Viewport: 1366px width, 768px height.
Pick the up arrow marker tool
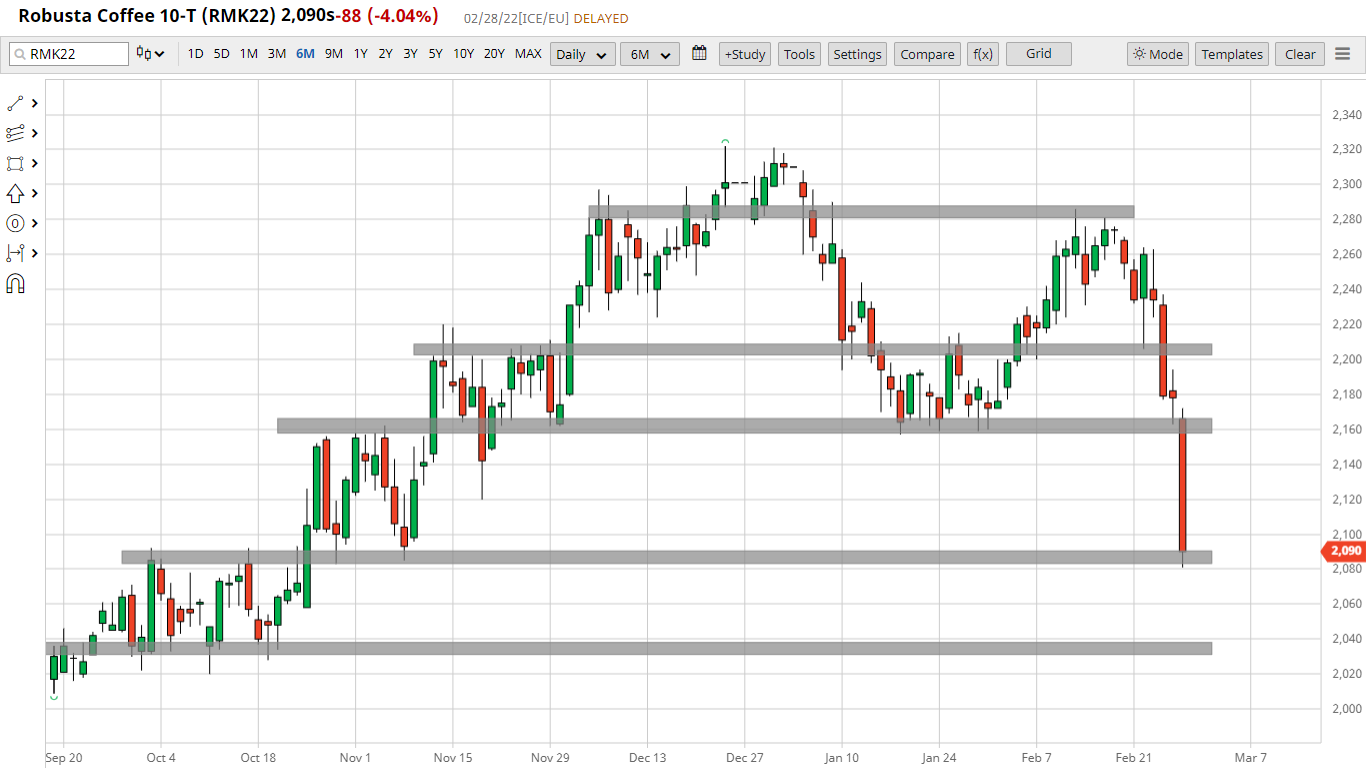[15, 193]
